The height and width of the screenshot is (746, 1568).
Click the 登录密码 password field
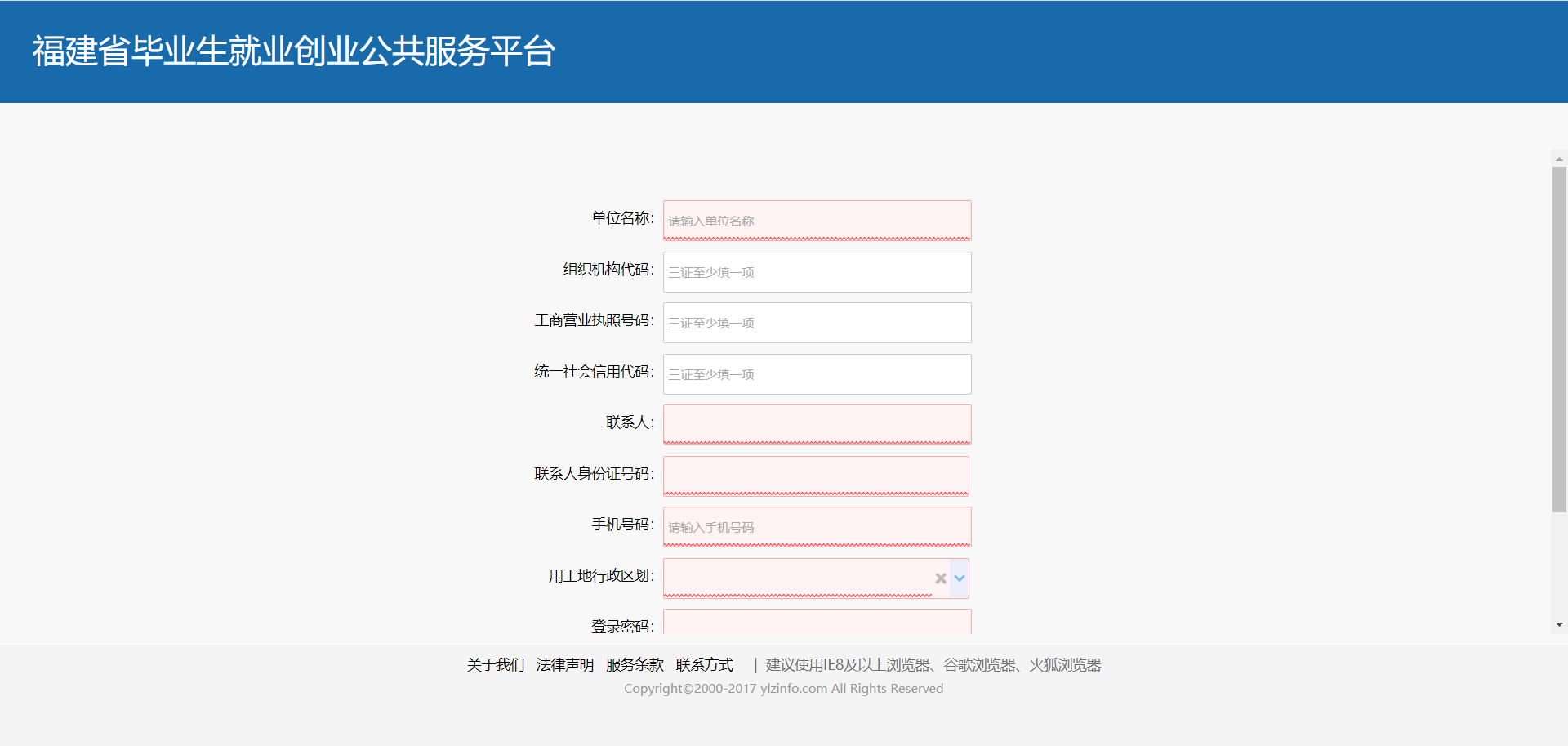817,623
